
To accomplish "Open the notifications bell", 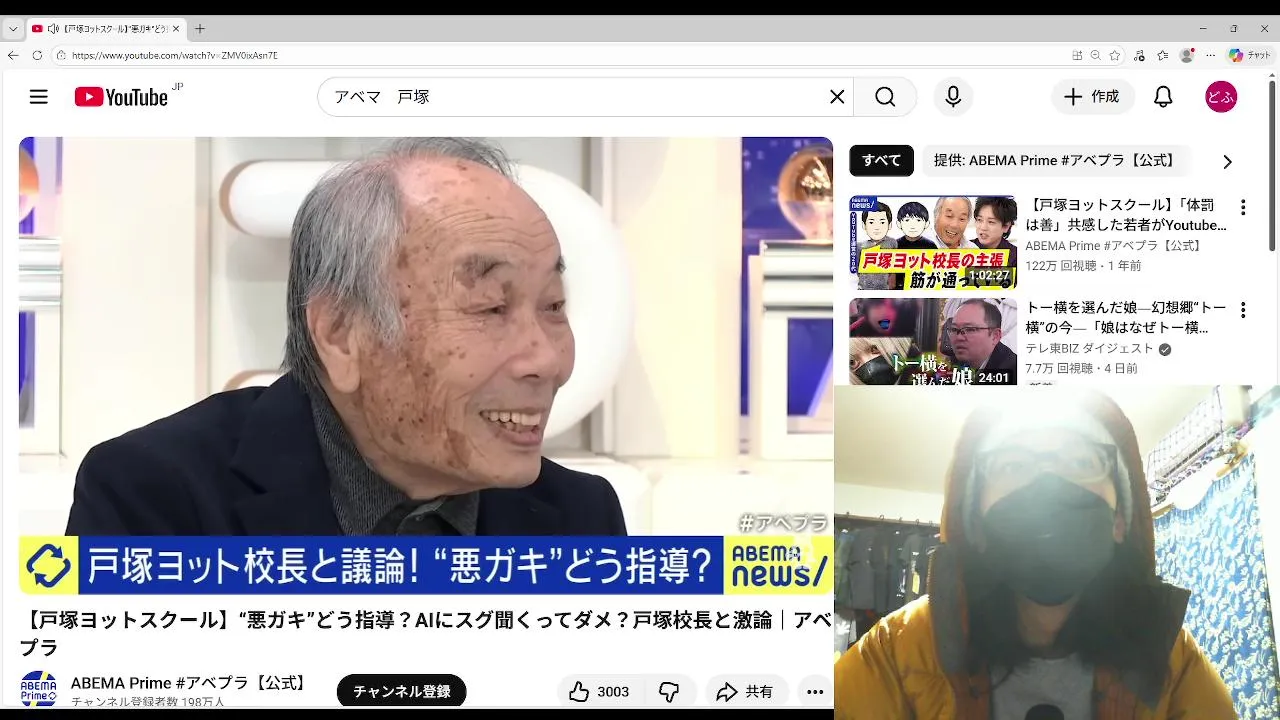I will tap(1163, 97).
